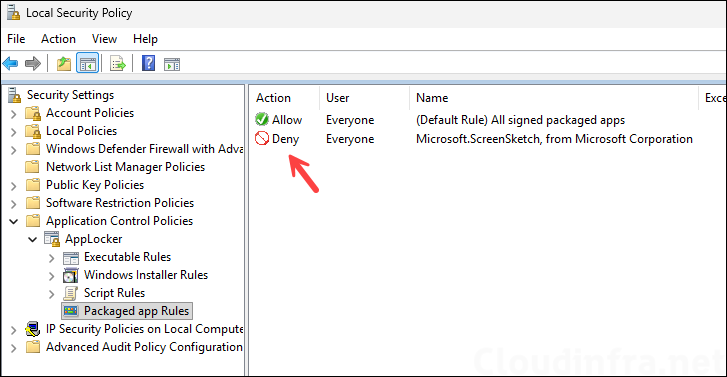Expand the Executable Rules chevron
This screenshot has height=377, width=727.
click(51, 258)
